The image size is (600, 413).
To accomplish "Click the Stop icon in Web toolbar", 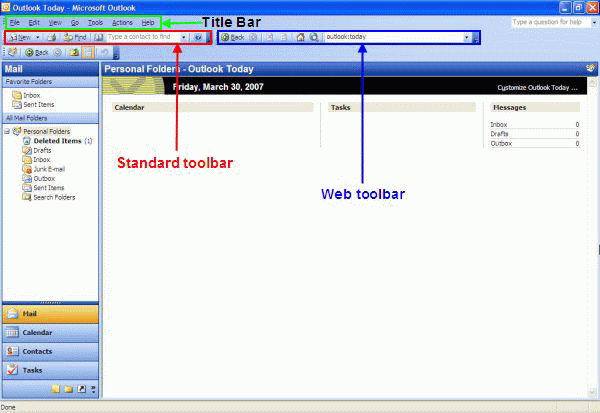I will pyautogui.click(x=270, y=38).
